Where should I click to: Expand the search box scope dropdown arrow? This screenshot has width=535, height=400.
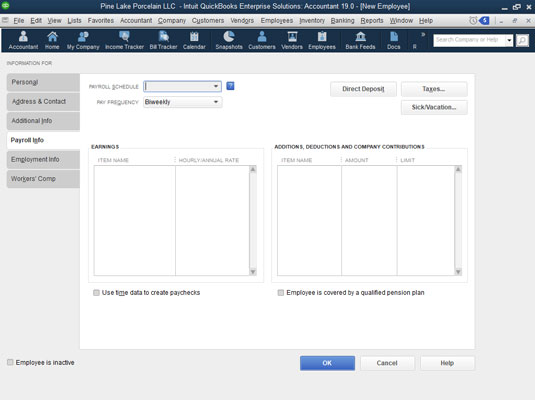(x=509, y=40)
